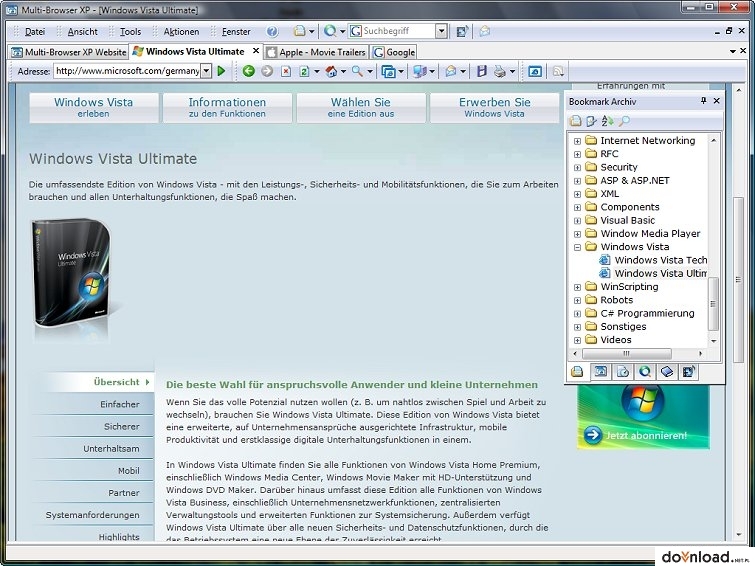Switch to the last tab at panel bottom
This screenshot has height=566, width=755.
click(689, 371)
